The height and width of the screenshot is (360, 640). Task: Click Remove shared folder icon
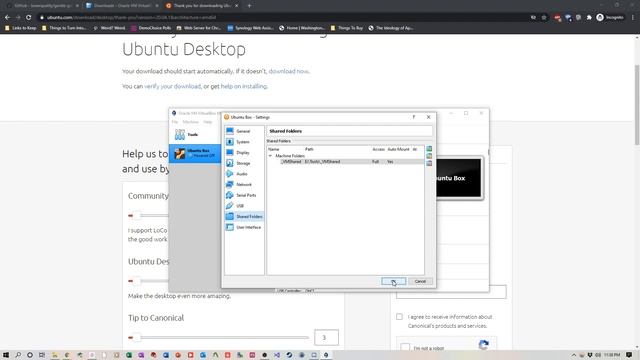(429, 163)
